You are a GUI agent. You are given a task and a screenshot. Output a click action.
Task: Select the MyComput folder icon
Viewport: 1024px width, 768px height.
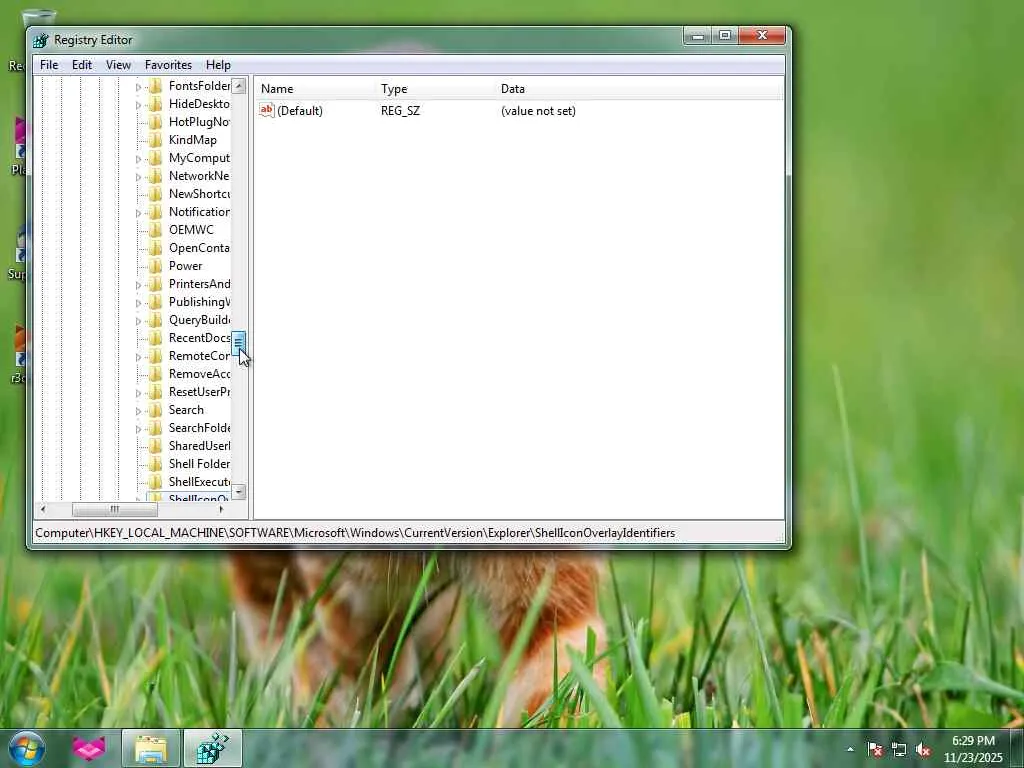click(x=155, y=157)
